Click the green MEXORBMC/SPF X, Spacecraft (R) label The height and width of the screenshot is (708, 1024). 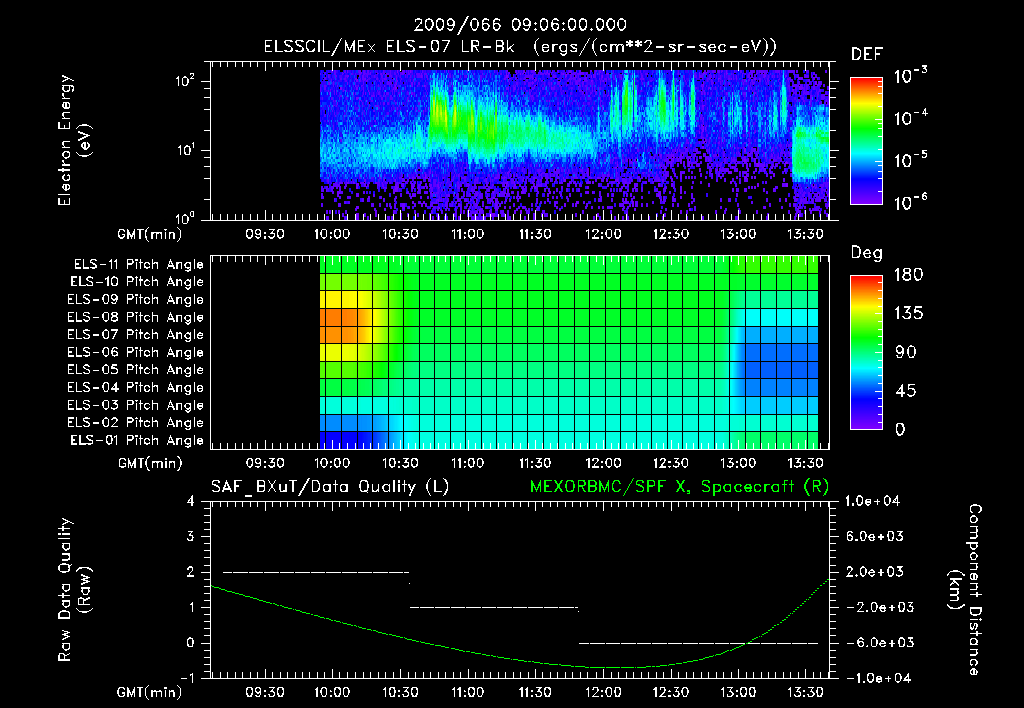coord(679,487)
